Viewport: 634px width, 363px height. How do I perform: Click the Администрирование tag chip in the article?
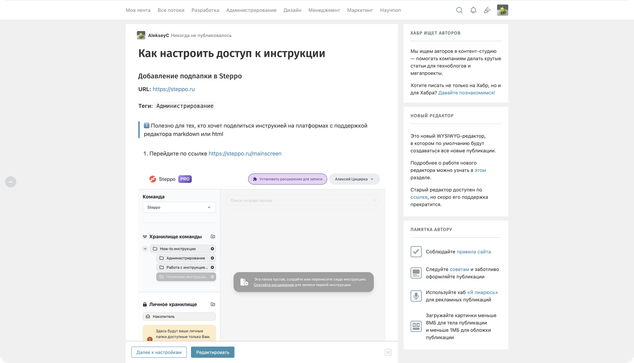(x=185, y=106)
